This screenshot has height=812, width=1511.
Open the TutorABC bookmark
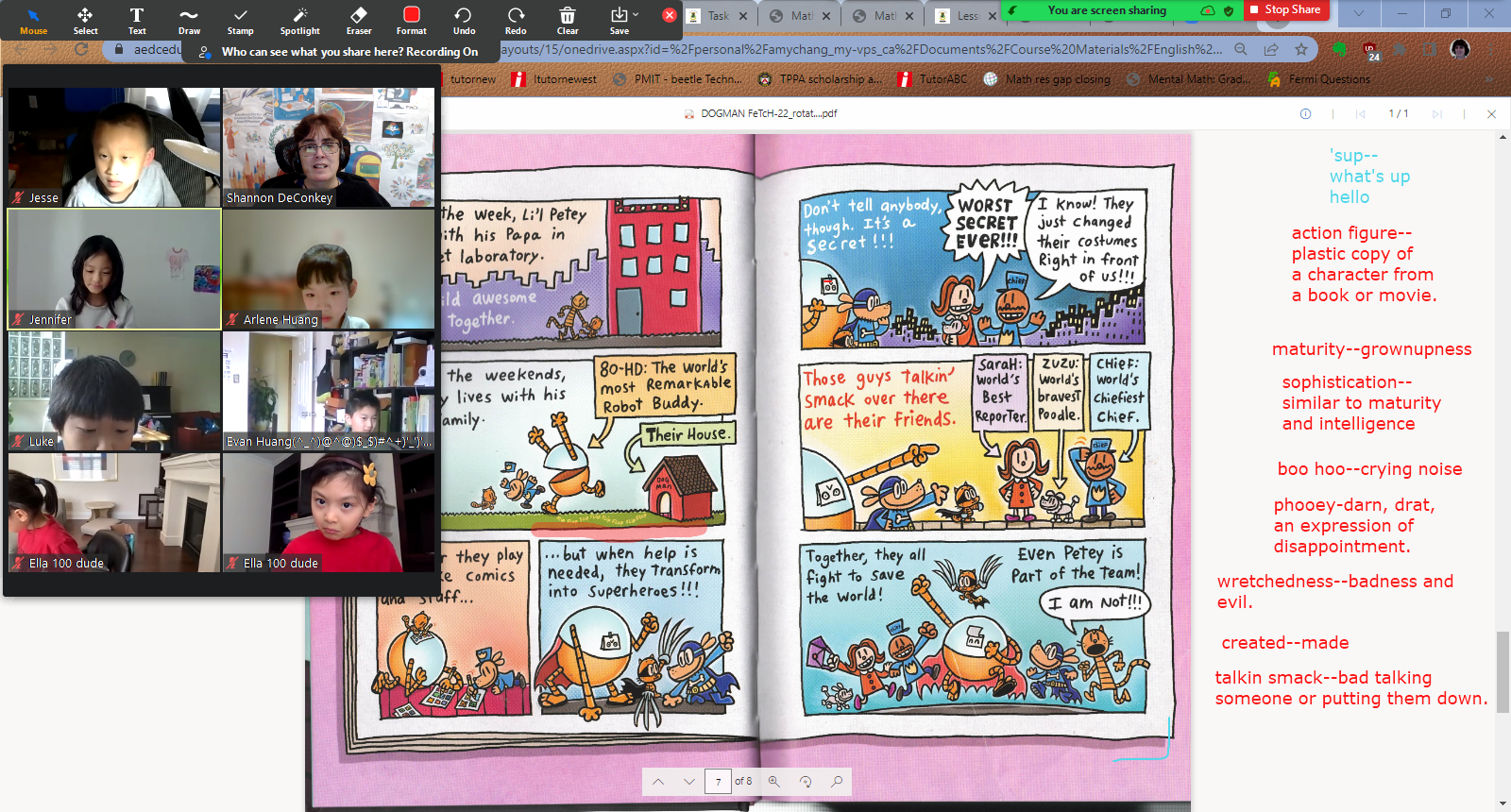click(x=932, y=79)
